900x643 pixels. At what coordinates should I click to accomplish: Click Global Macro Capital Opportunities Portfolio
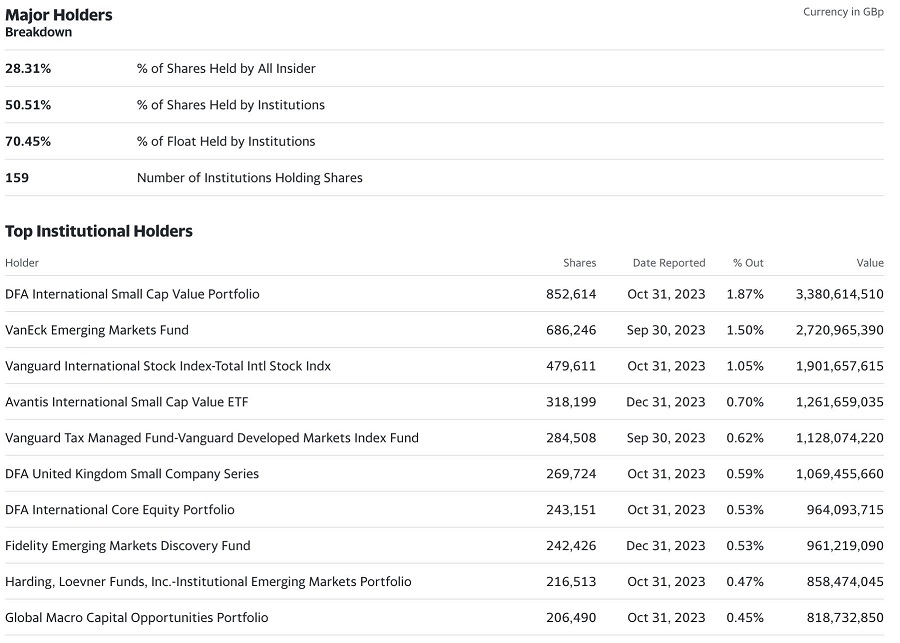(x=137, y=618)
